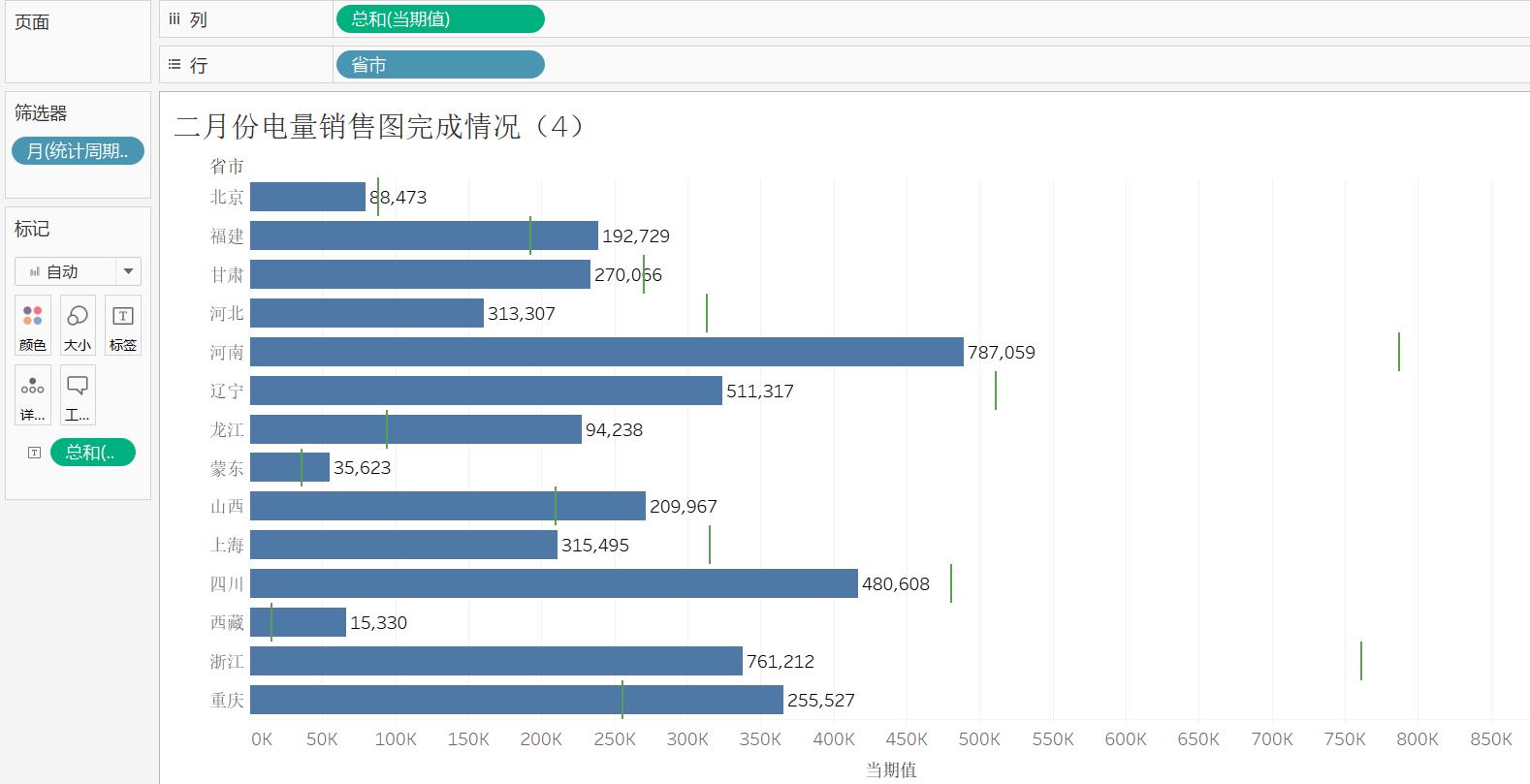Open the Detail (详...) mark card

[x=32, y=395]
